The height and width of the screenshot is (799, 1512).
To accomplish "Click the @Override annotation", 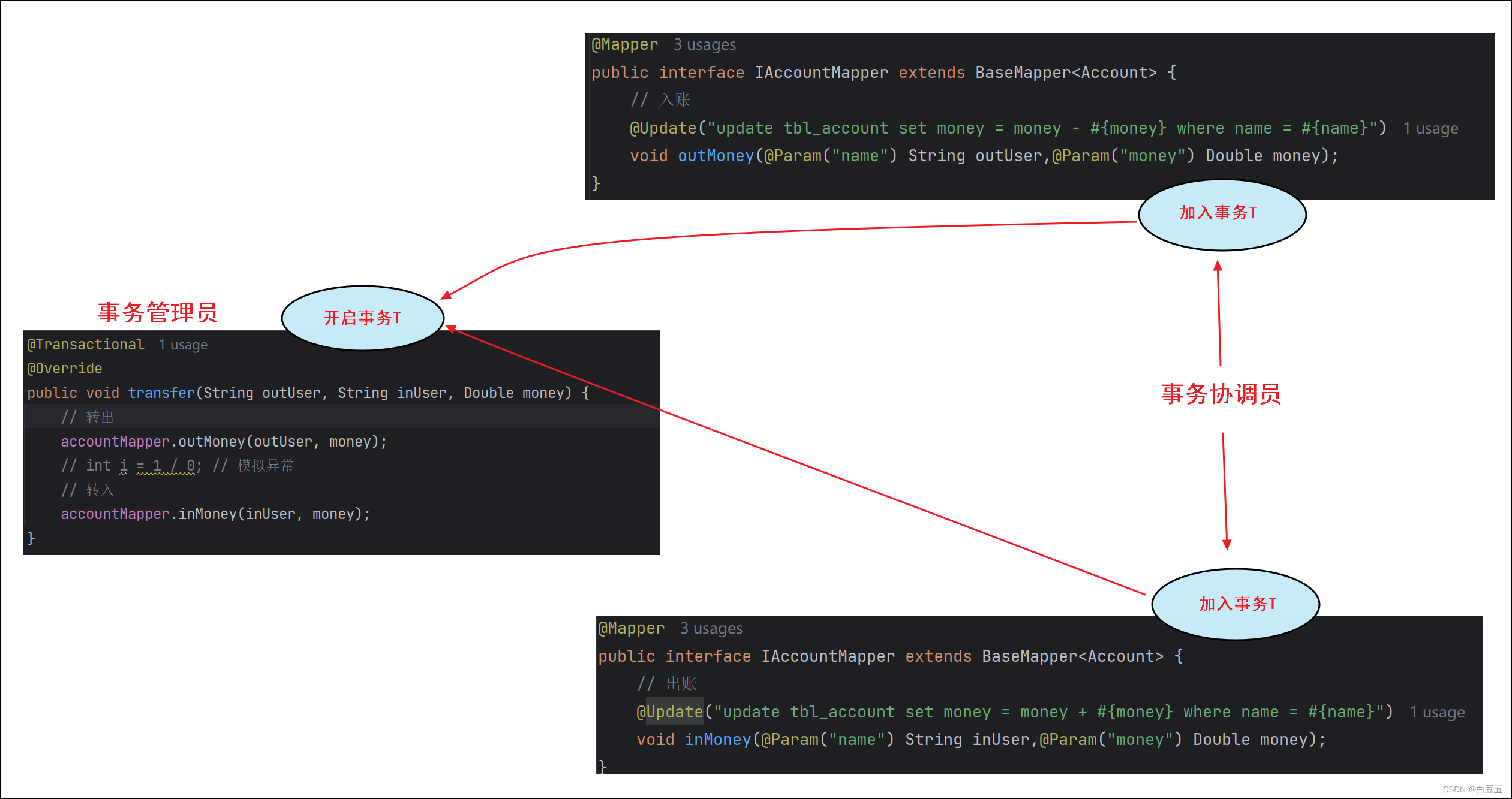I will (x=65, y=369).
